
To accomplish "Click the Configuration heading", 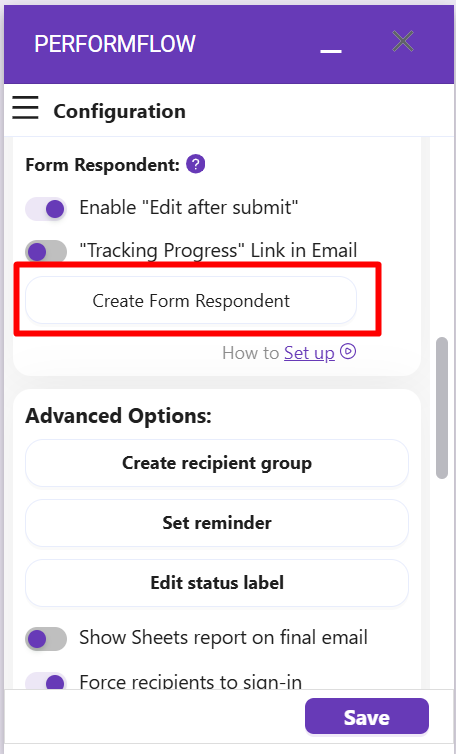I will (x=119, y=111).
